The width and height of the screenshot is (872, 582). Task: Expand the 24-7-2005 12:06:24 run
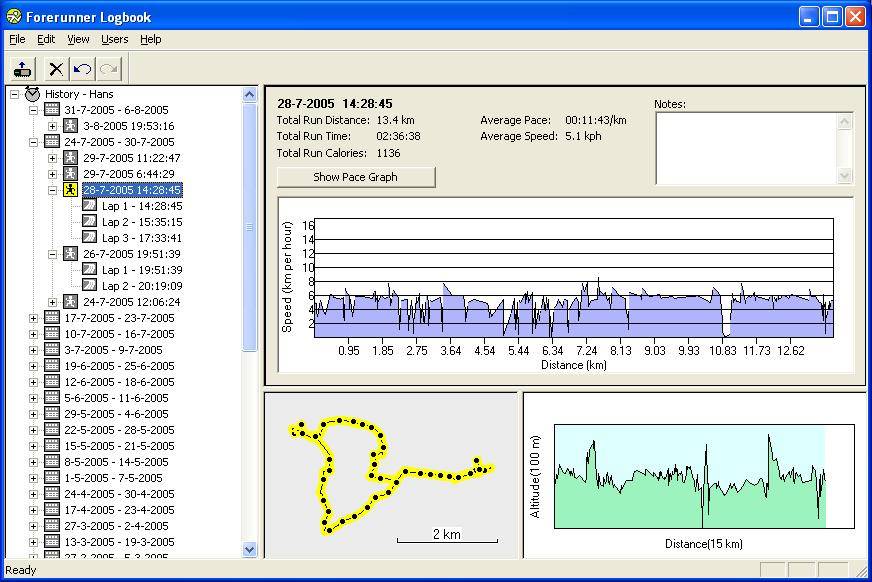click(52, 302)
